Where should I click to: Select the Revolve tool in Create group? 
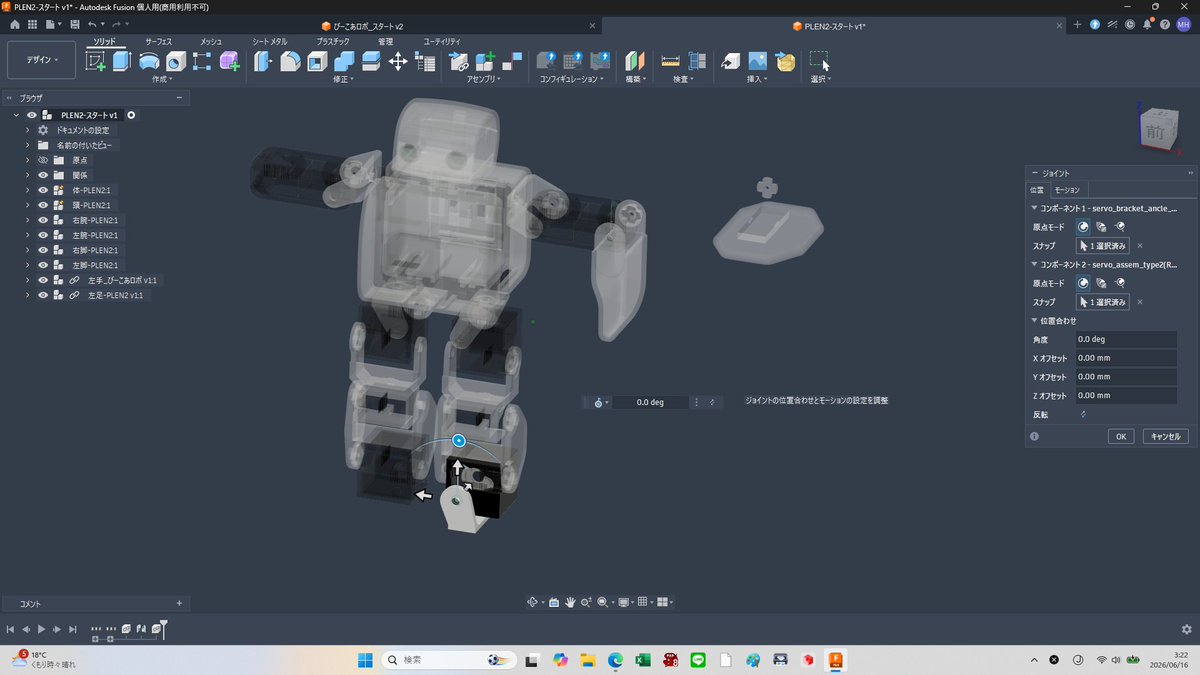point(149,61)
